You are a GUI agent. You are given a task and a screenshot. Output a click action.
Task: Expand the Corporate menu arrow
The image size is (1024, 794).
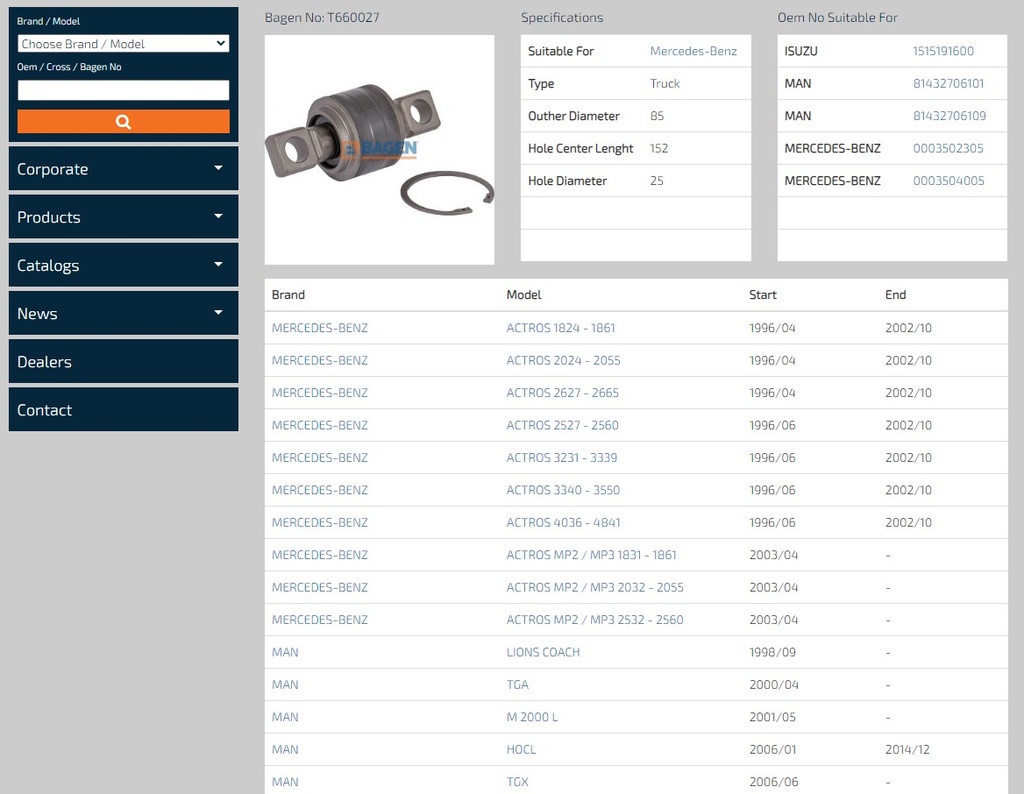click(218, 168)
